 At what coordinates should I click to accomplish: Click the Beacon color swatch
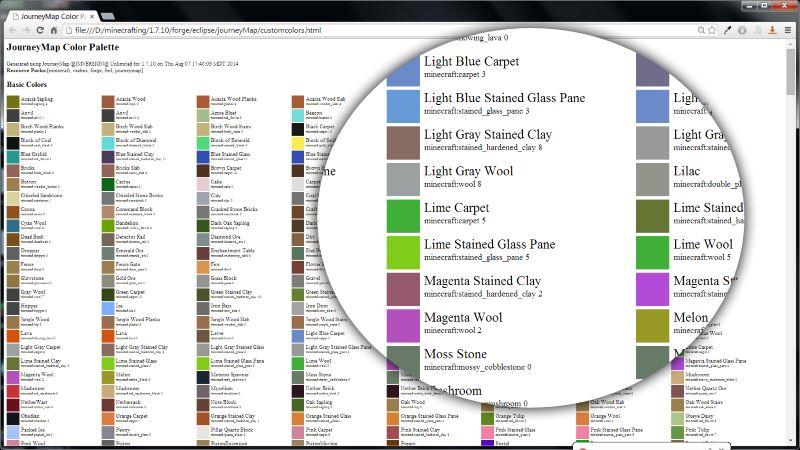tap(298, 115)
